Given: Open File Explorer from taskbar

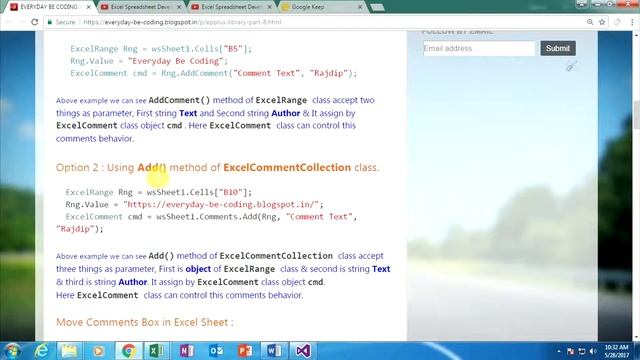Looking at the screenshot, I should coord(69,351).
